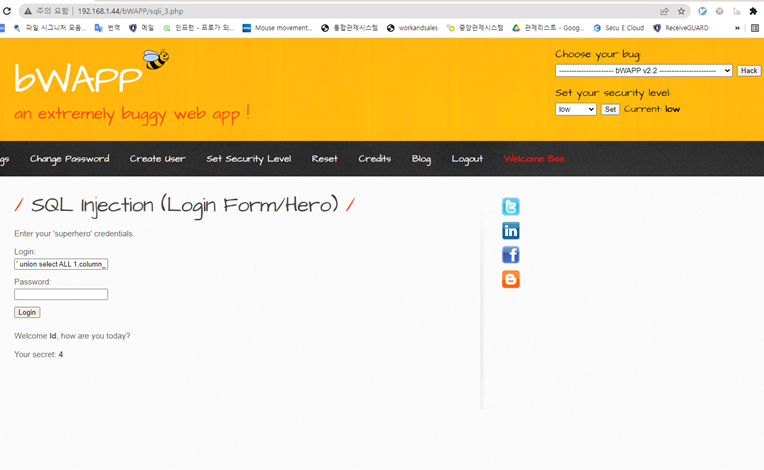Open the 관제리스트 Google Drive bookmark

[x=548, y=28]
